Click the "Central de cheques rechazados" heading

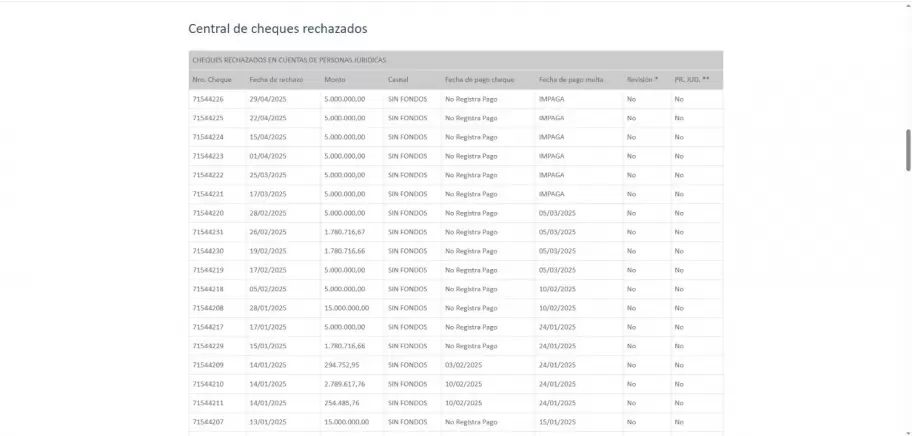coord(277,28)
